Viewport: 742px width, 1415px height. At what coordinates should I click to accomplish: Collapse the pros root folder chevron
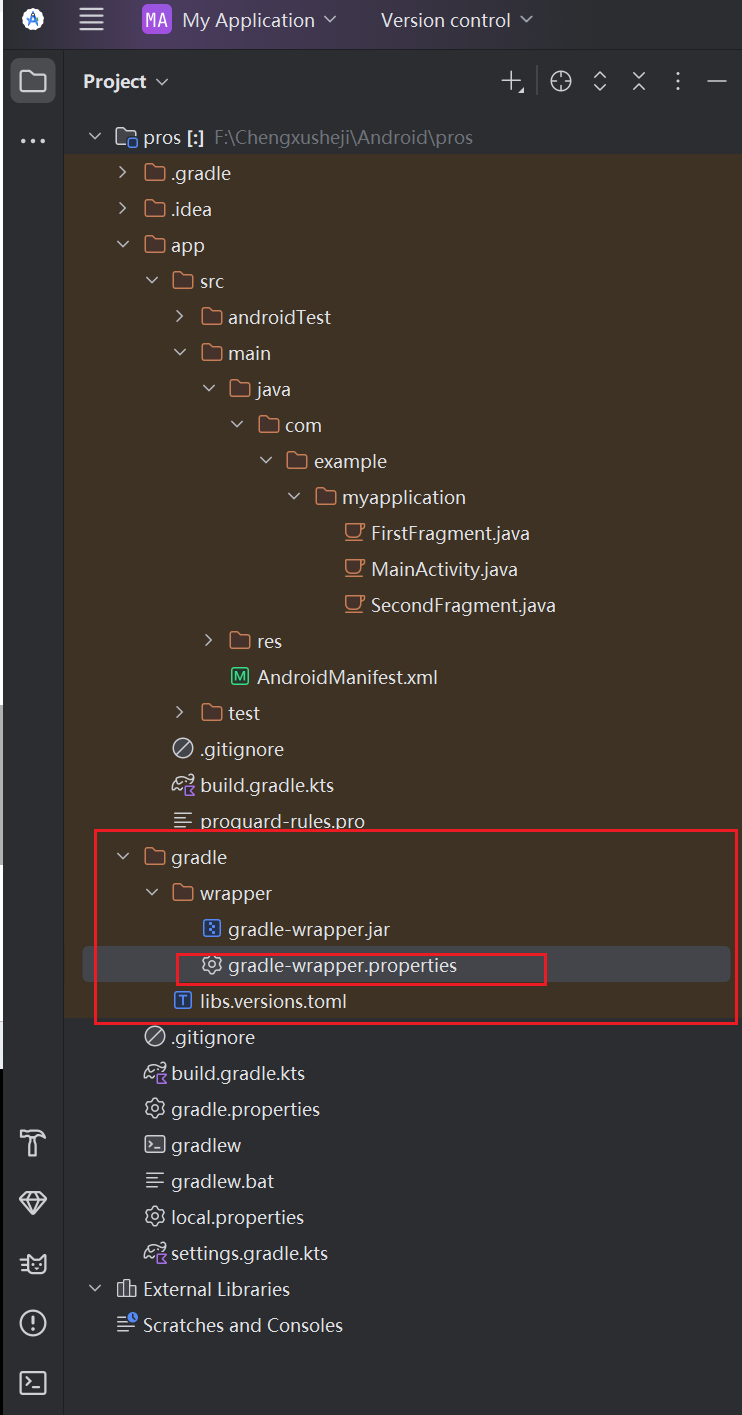[94, 137]
